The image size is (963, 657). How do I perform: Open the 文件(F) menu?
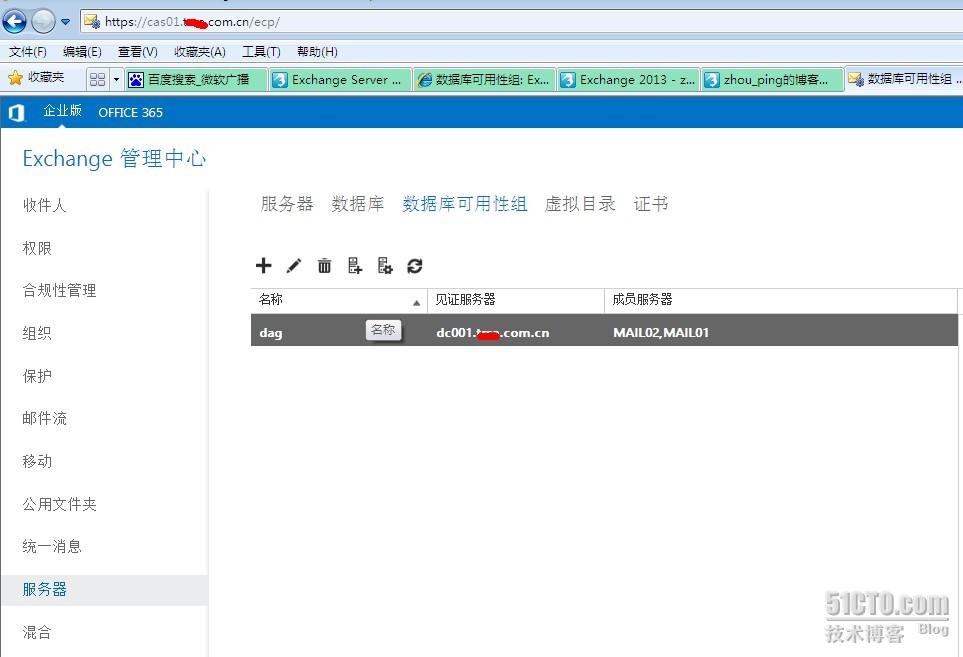pos(28,52)
